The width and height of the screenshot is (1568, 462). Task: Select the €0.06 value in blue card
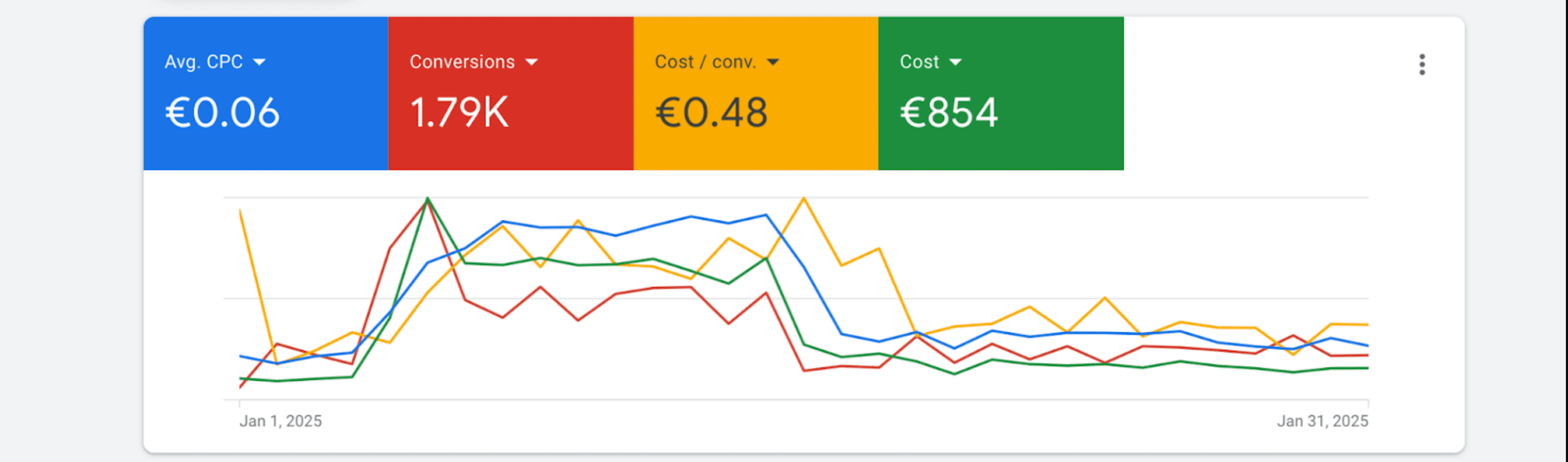(222, 113)
